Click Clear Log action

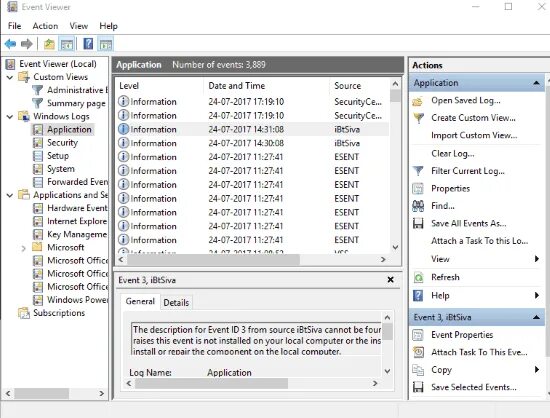tap(452, 154)
